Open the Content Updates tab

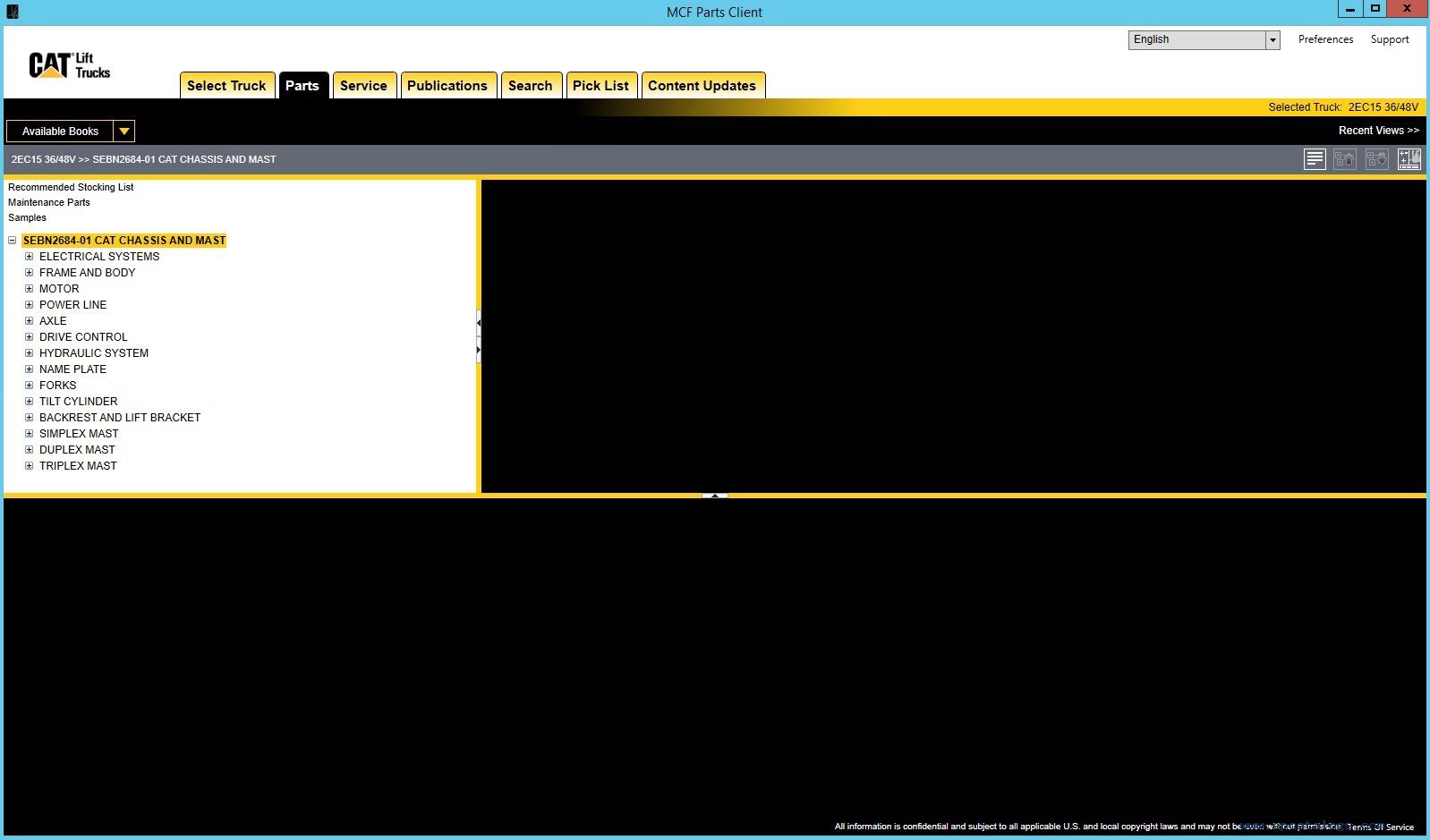pos(702,86)
